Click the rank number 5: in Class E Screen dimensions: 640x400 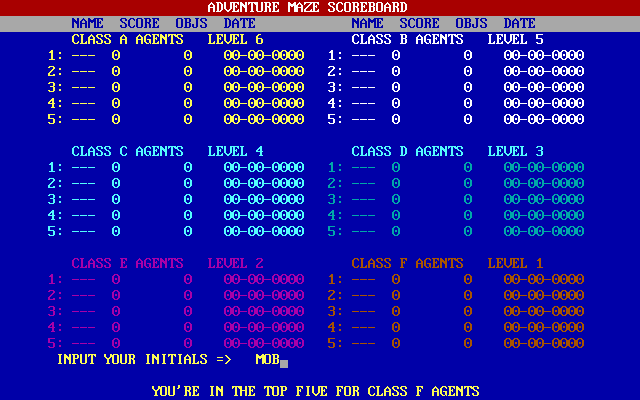point(56,344)
